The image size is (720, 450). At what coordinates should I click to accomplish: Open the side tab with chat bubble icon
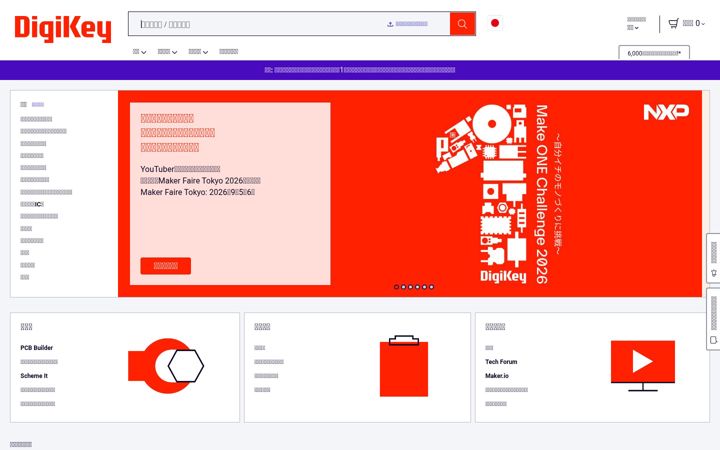click(x=713, y=319)
